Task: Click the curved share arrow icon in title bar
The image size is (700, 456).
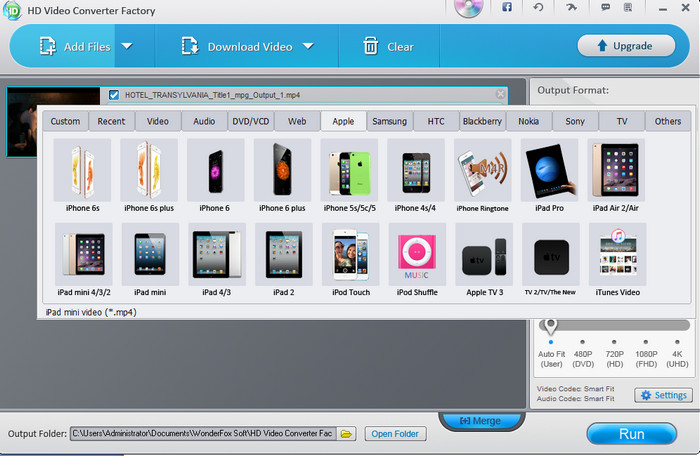Action: coord(571,7)
